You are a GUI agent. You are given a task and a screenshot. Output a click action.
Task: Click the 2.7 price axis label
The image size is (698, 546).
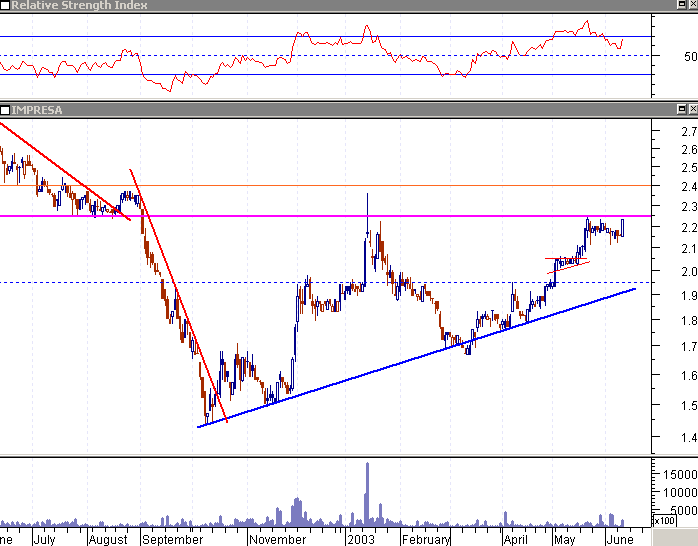click(689, 131)
